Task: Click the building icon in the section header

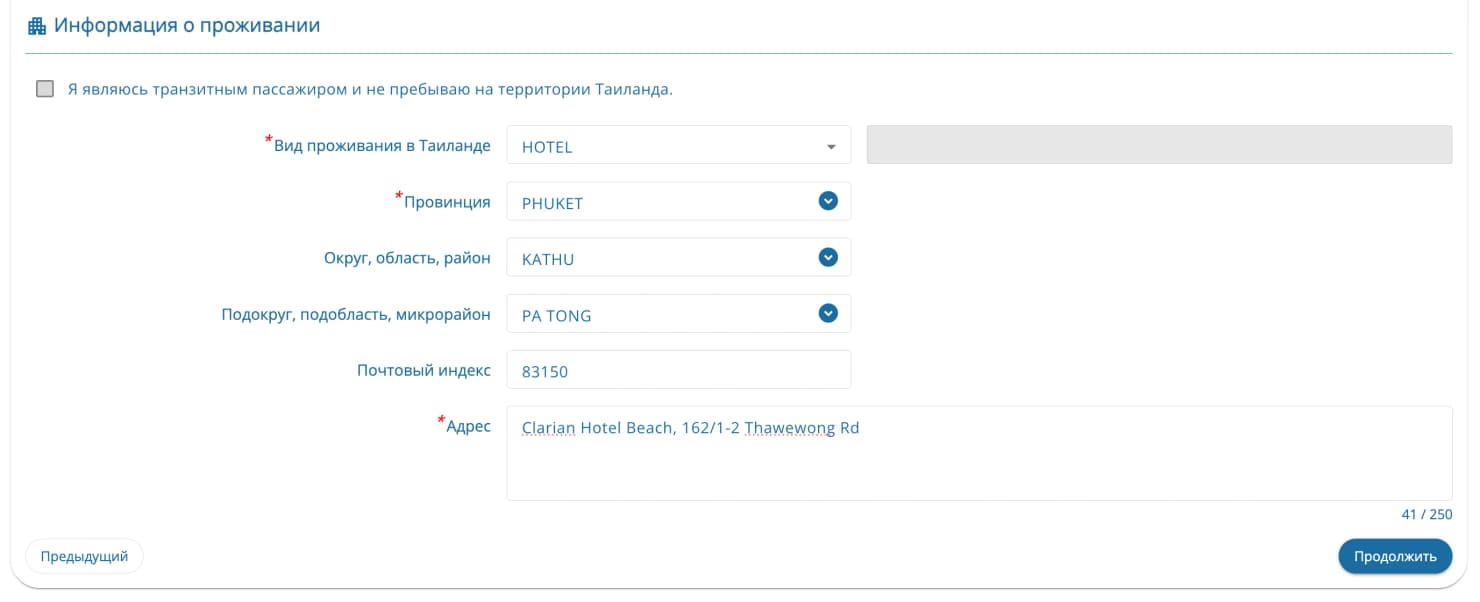Action: point(37,26)
